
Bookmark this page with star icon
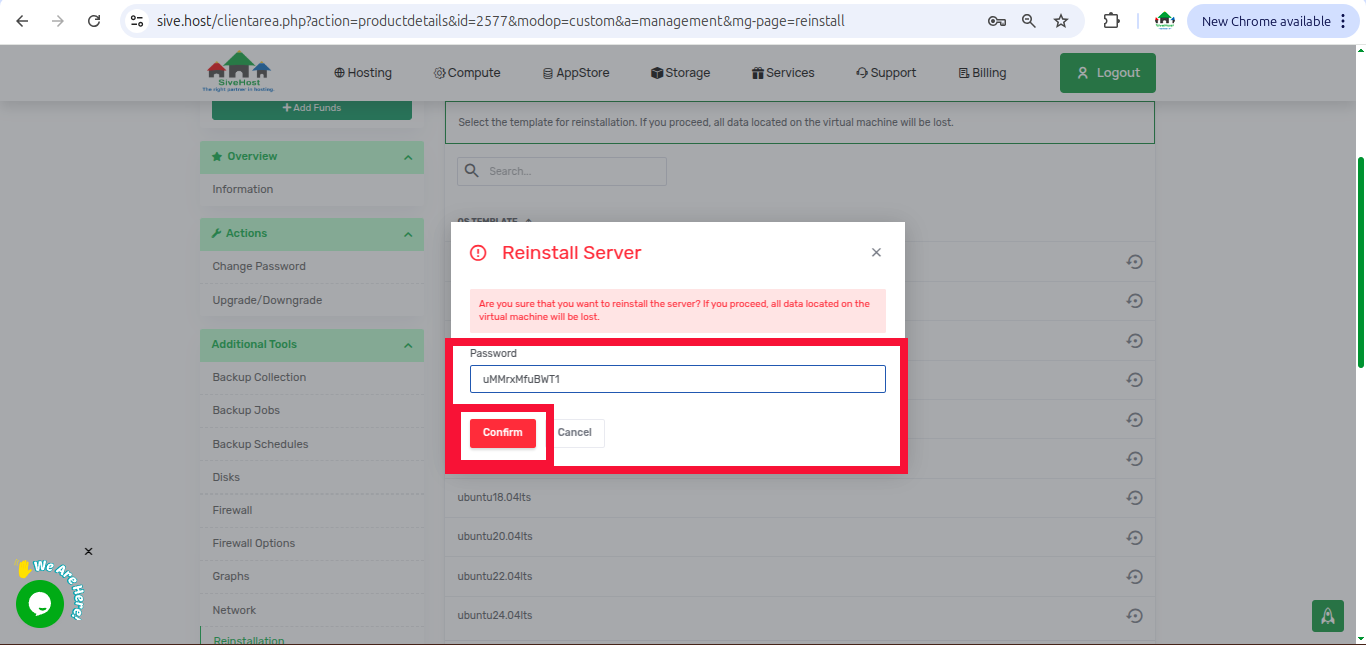[x=1061, y=21]
